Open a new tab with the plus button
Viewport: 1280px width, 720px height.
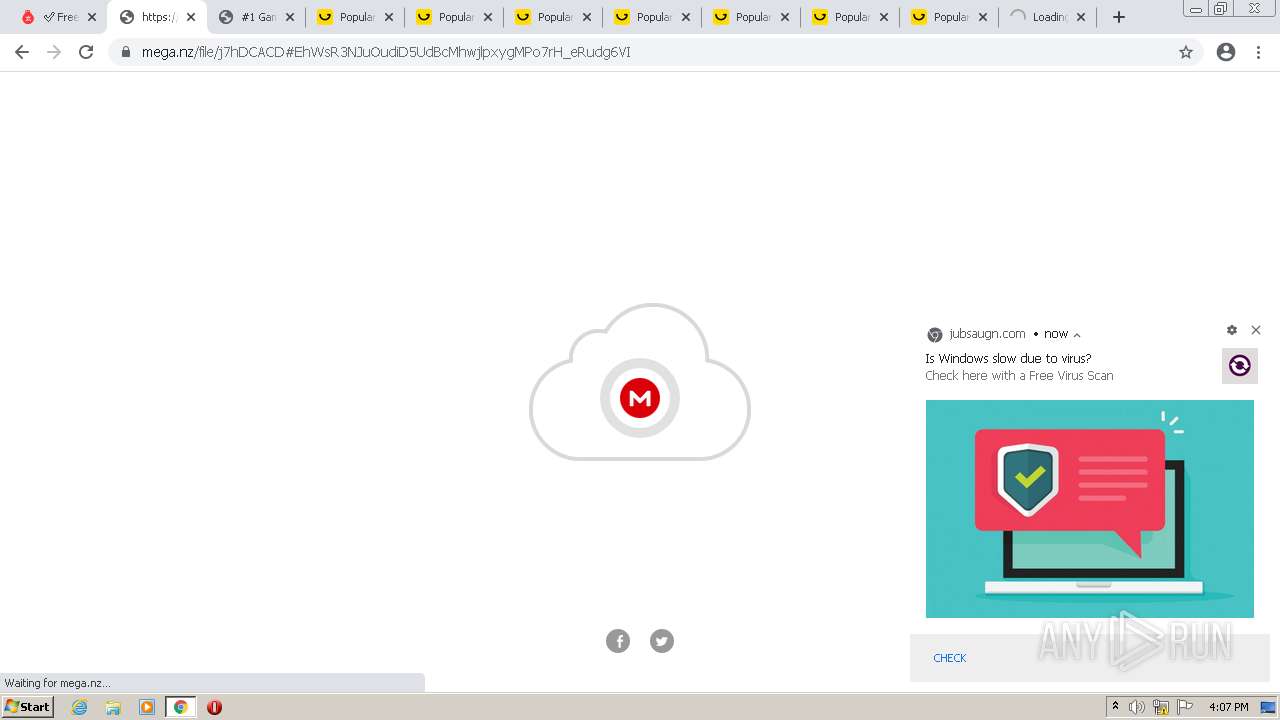[1119, 17]
